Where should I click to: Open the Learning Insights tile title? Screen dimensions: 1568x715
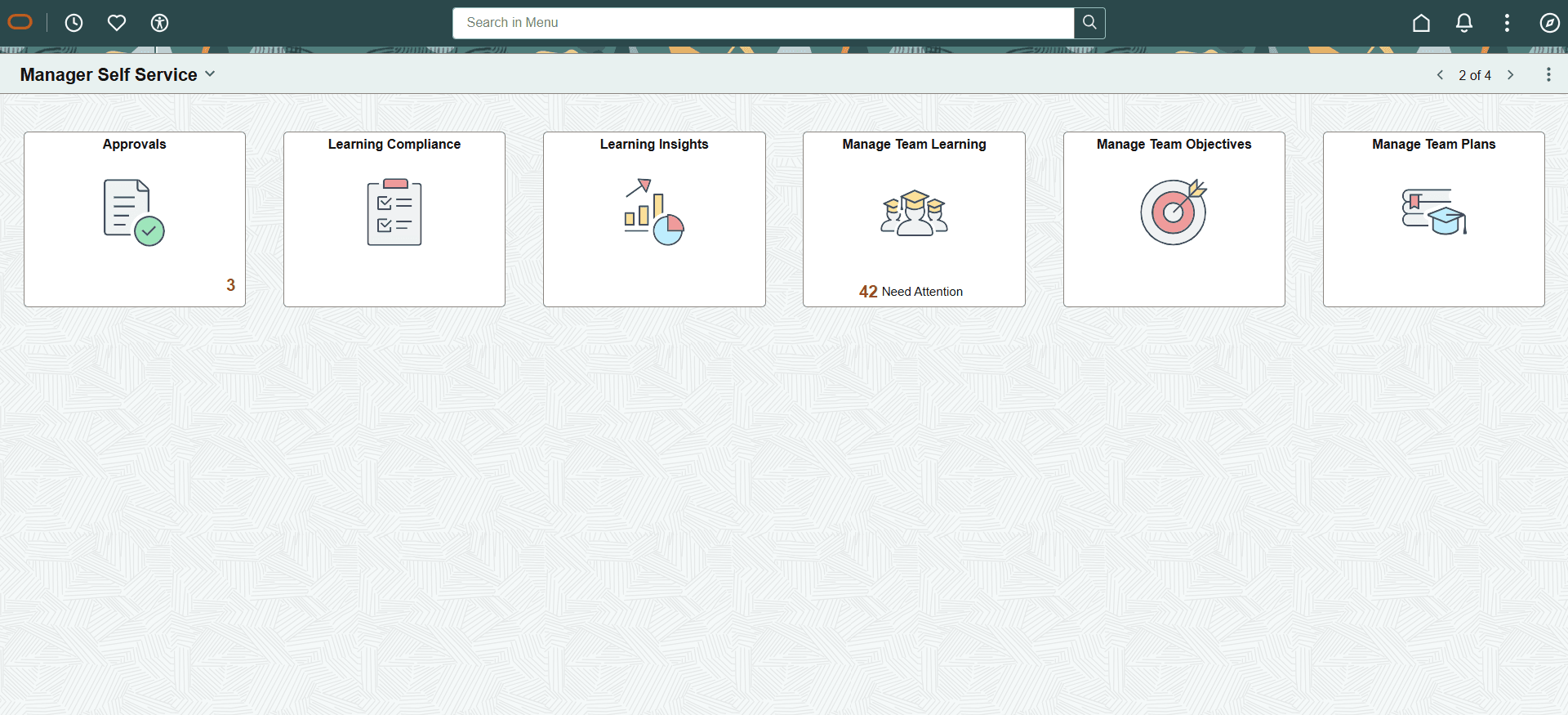pos(654,144)
